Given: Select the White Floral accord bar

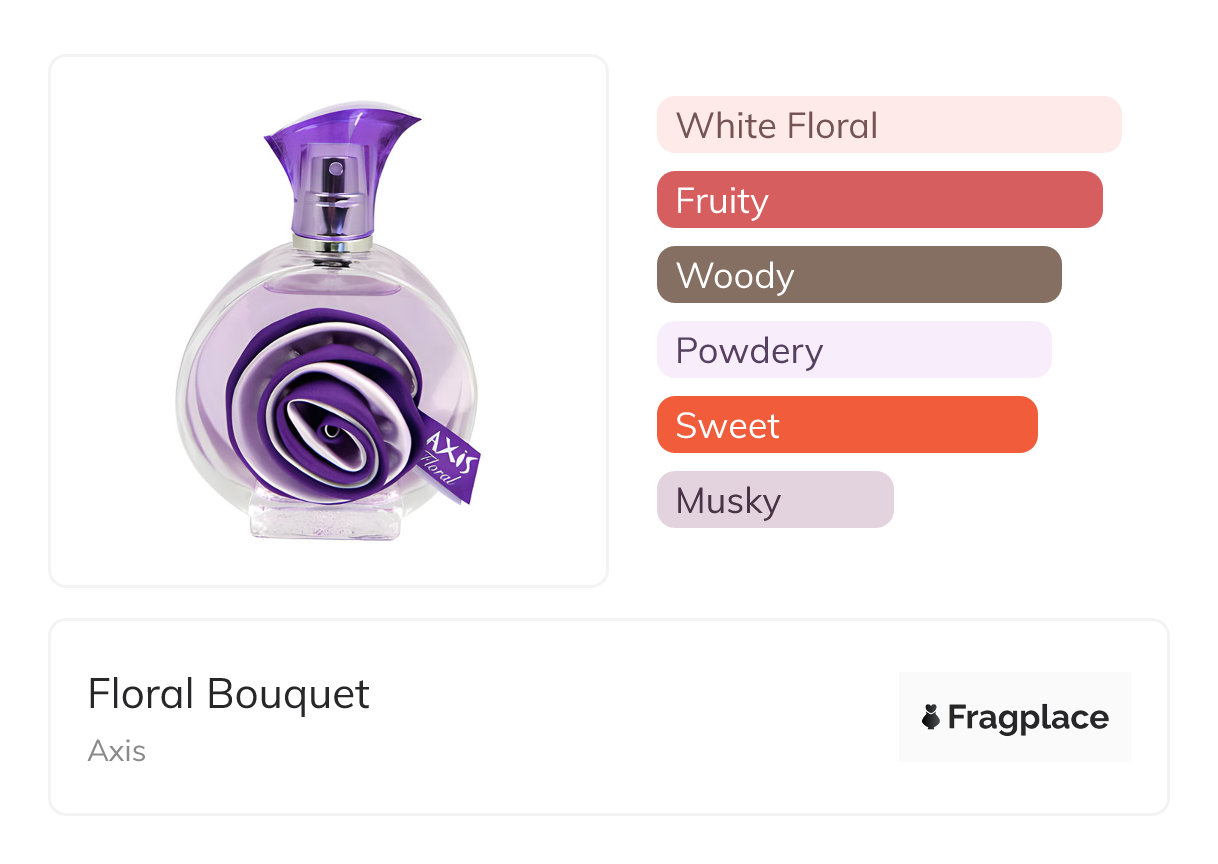Looking at the screenshot, I should pos(888,125).
